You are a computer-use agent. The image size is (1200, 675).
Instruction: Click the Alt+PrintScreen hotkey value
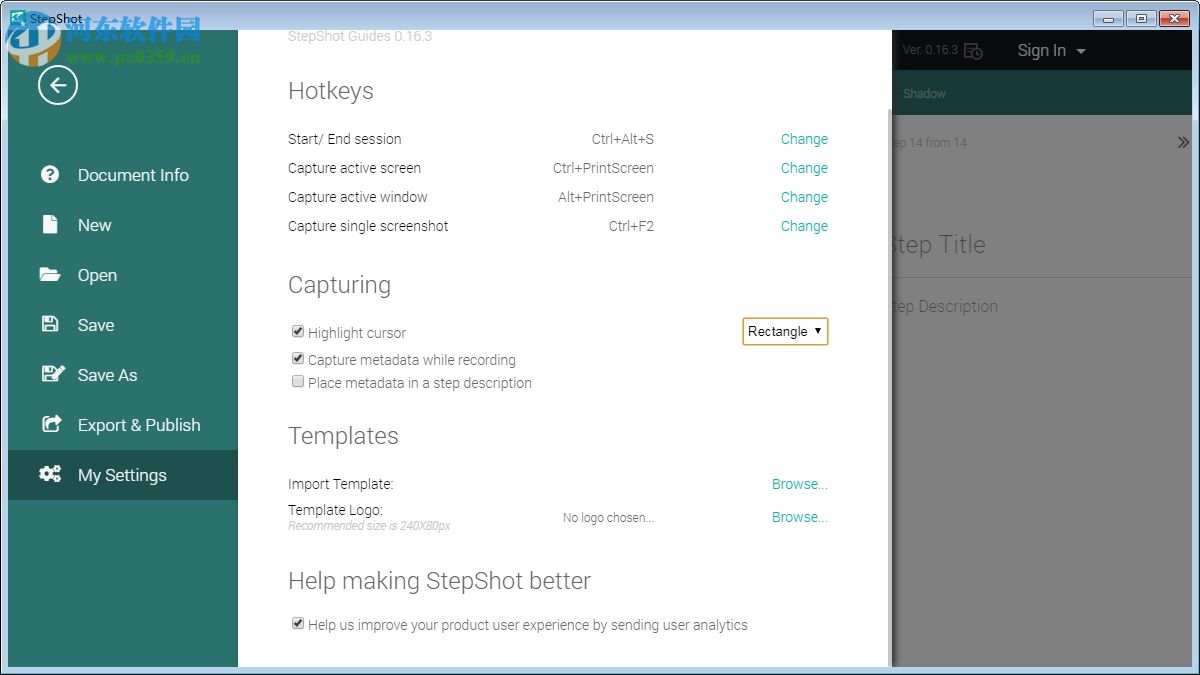pos(606,197)
